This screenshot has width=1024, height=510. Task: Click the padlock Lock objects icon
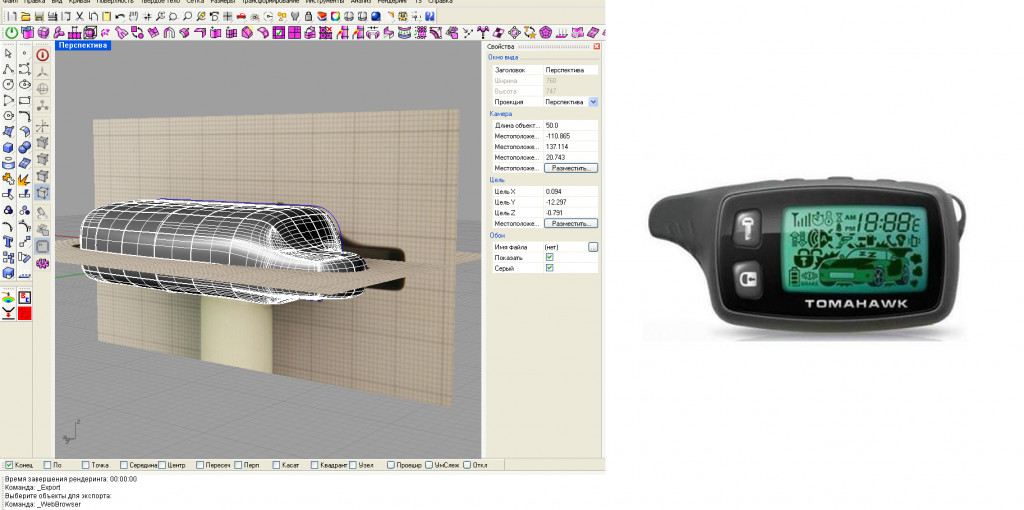coord(309,16)
